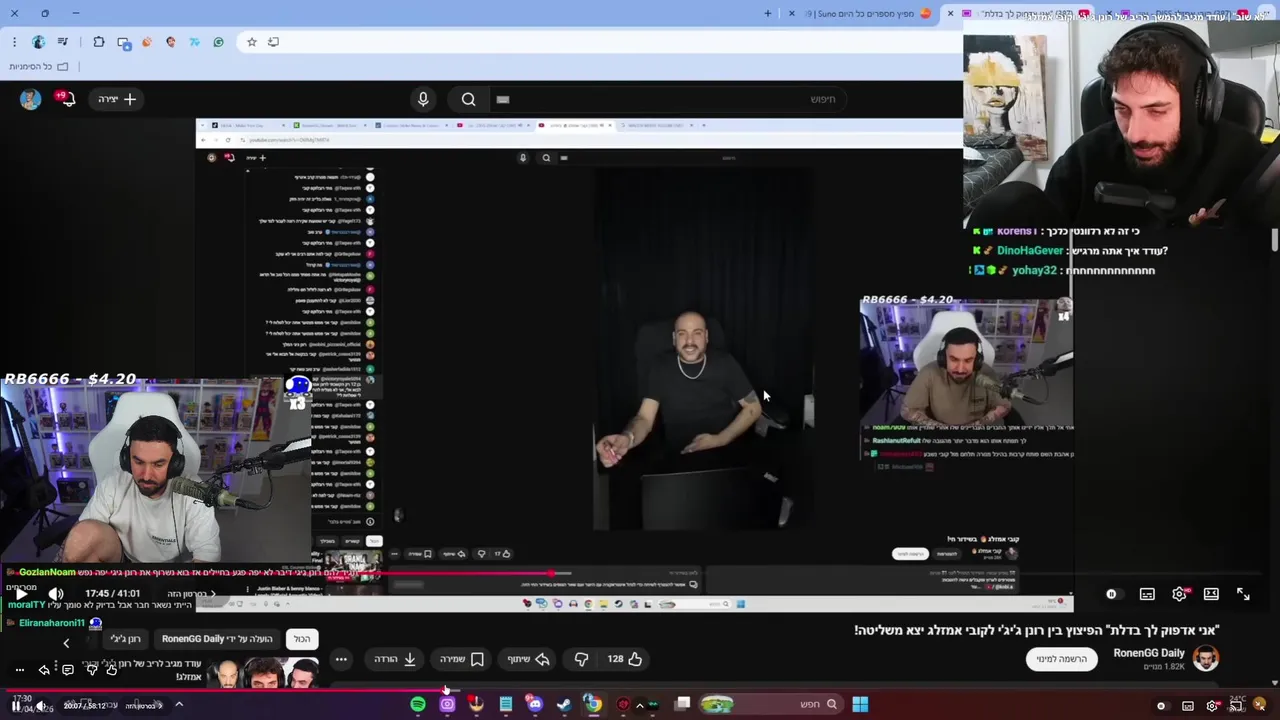Seek on the bottom outer progress bar
Viewport: 1280px width, 720px height.
click(640, 690)
